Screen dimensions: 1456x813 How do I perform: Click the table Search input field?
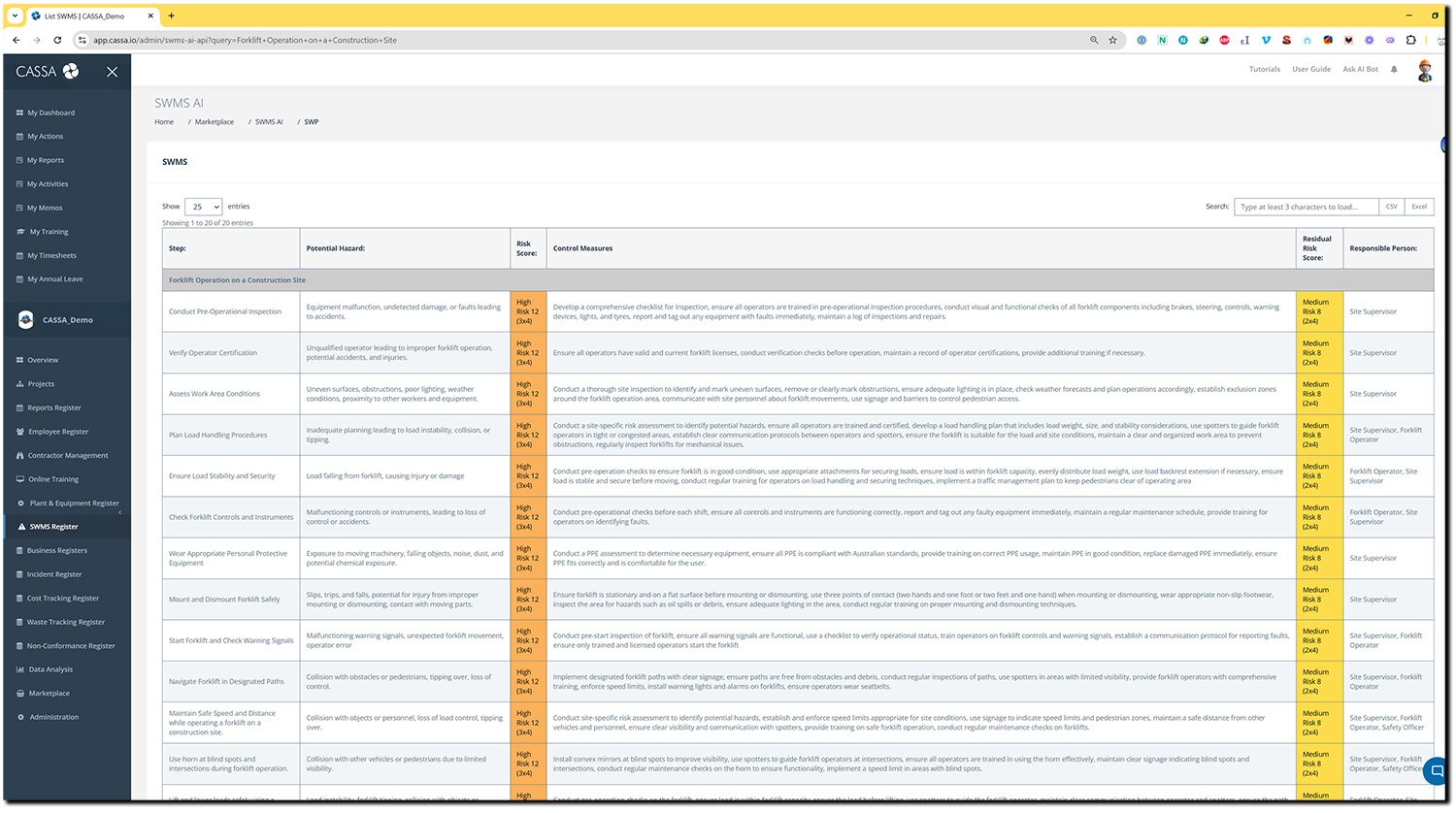point(1307,207)
